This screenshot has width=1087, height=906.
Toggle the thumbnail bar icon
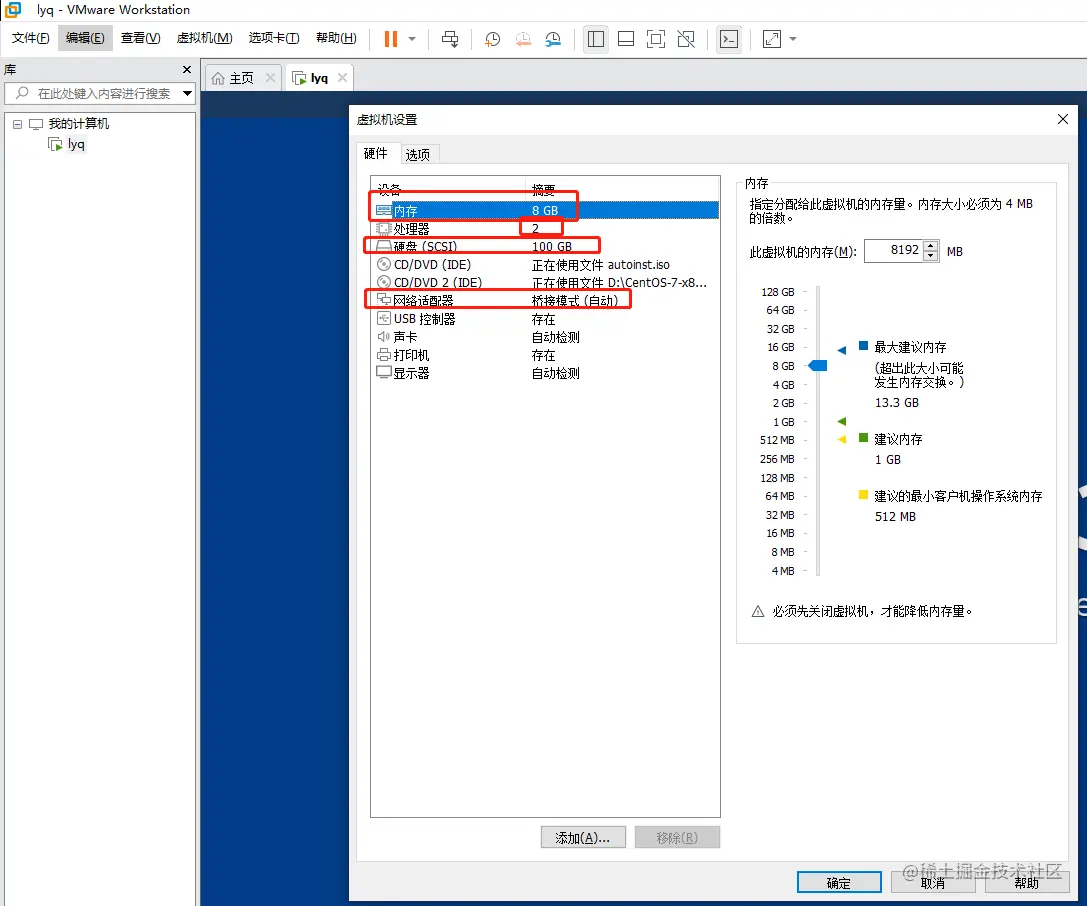pos(626,39)
